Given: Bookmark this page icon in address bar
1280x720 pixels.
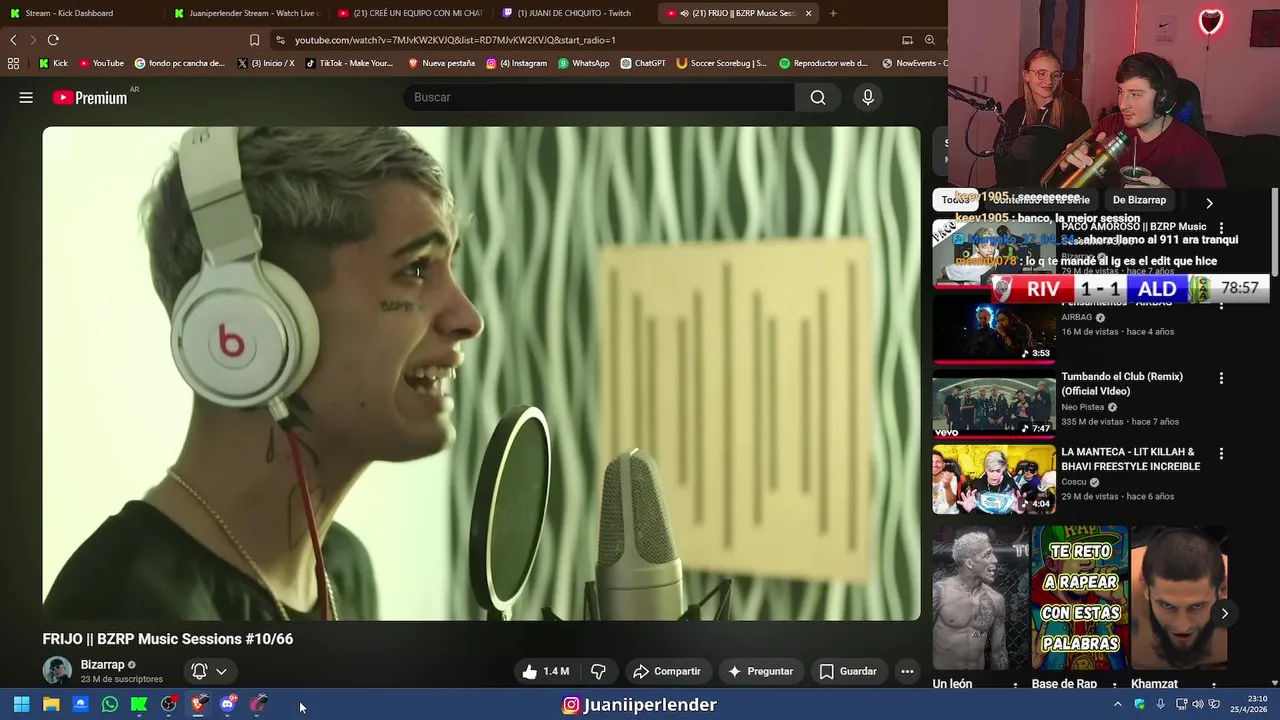Looking at the screenshot, I should click(254, 40).
